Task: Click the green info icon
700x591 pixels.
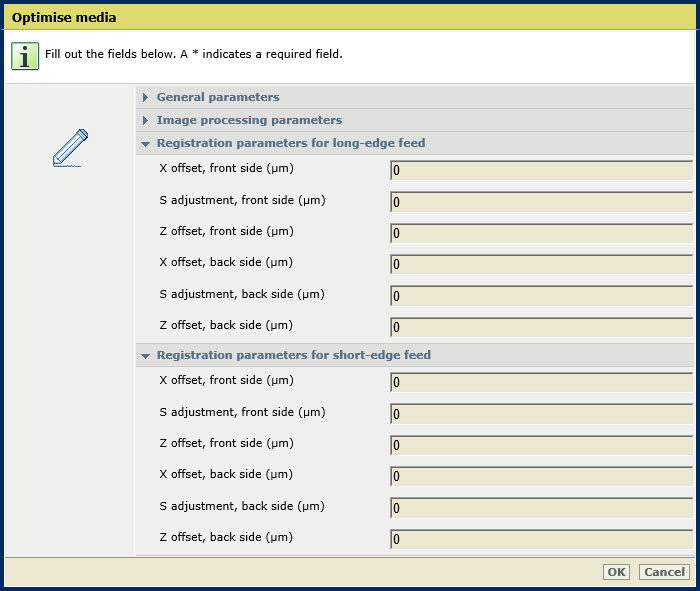Action: [25, 56]
